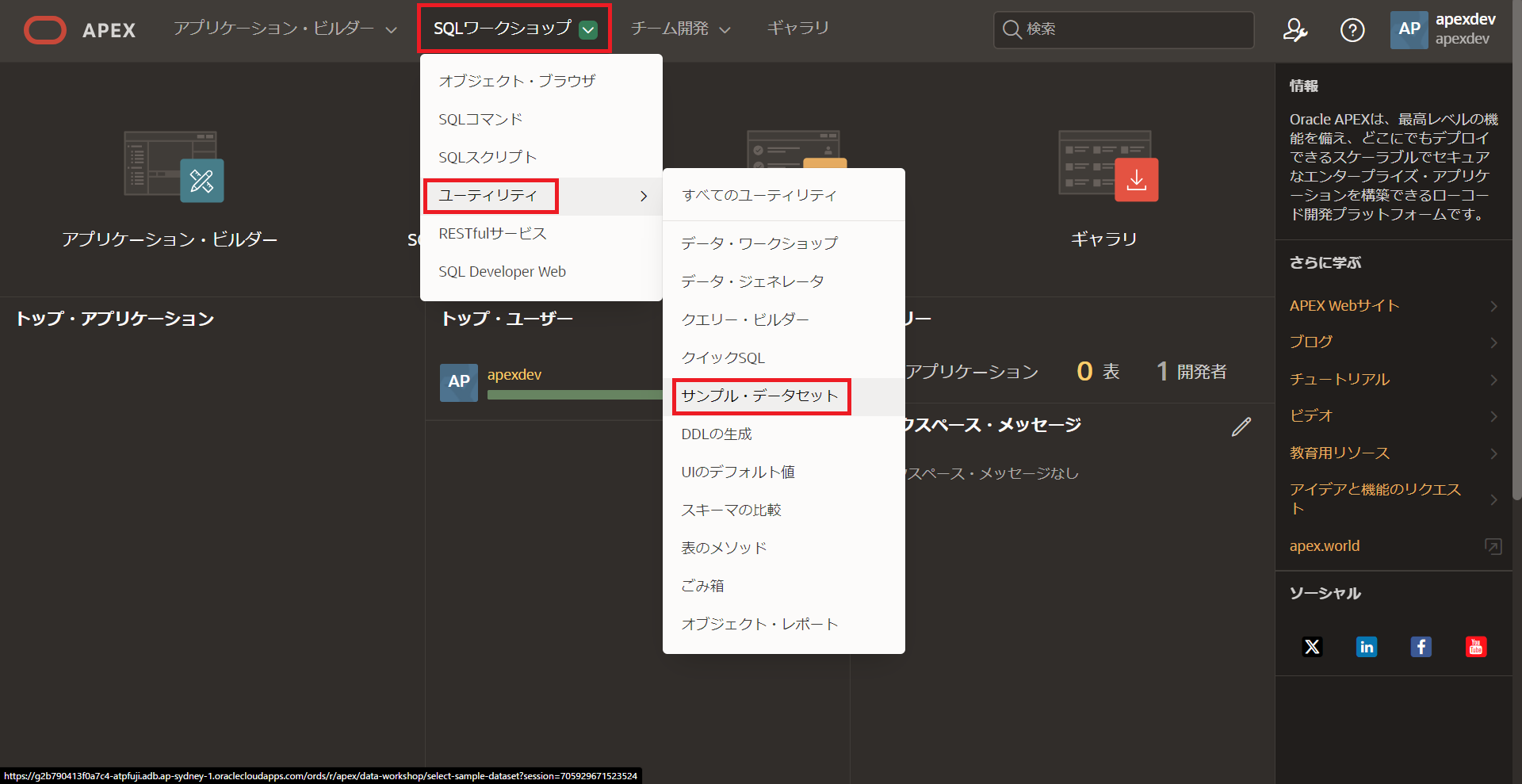This screenshot has height=784, width=1522.
Task: Click the green apexdev activity bar
Action: [575, 395]
